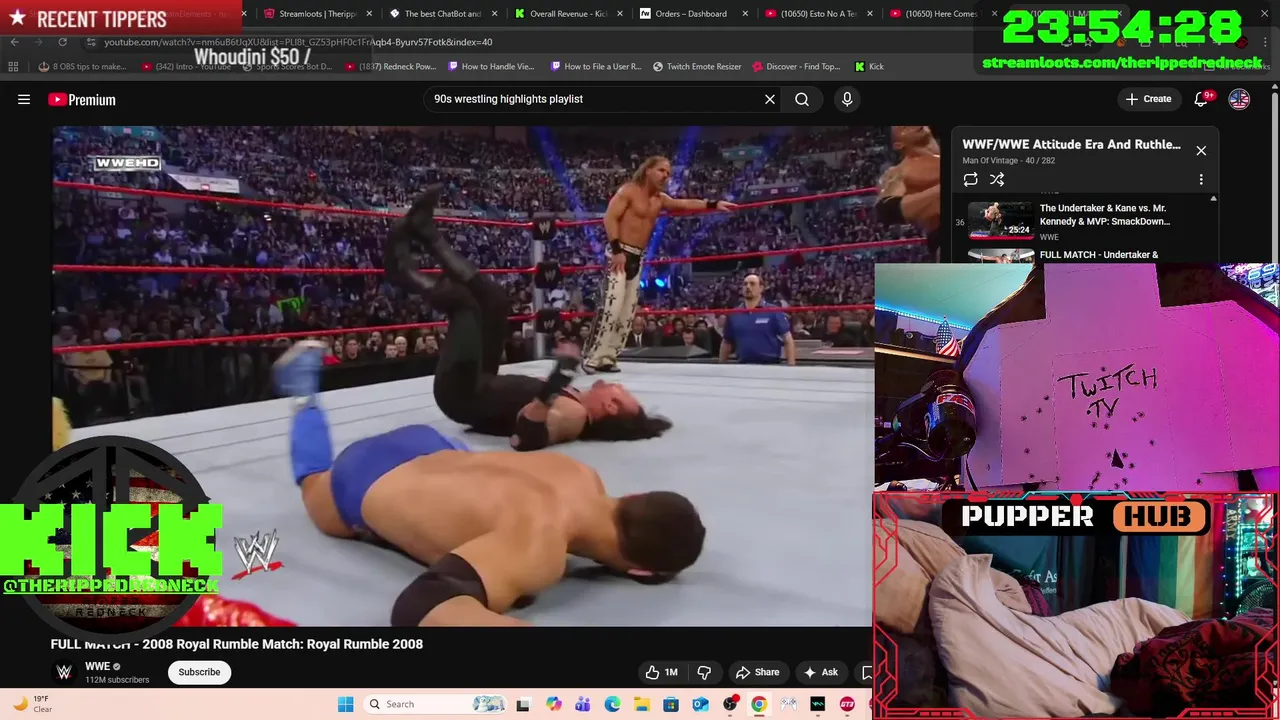Viewport: 1280px width, 720px height.
Task: Close the Orders – Dashboard tab
Action: point(745,14)
